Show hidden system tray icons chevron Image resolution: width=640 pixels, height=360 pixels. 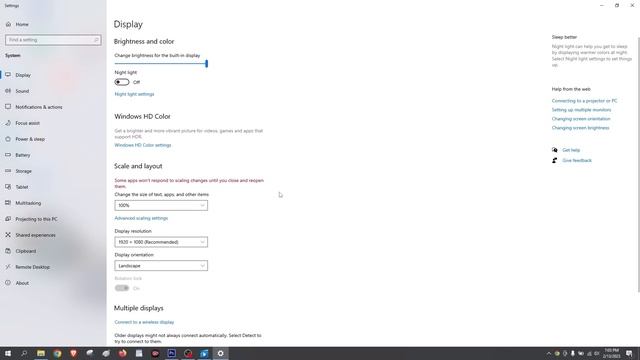click(549, 353)
